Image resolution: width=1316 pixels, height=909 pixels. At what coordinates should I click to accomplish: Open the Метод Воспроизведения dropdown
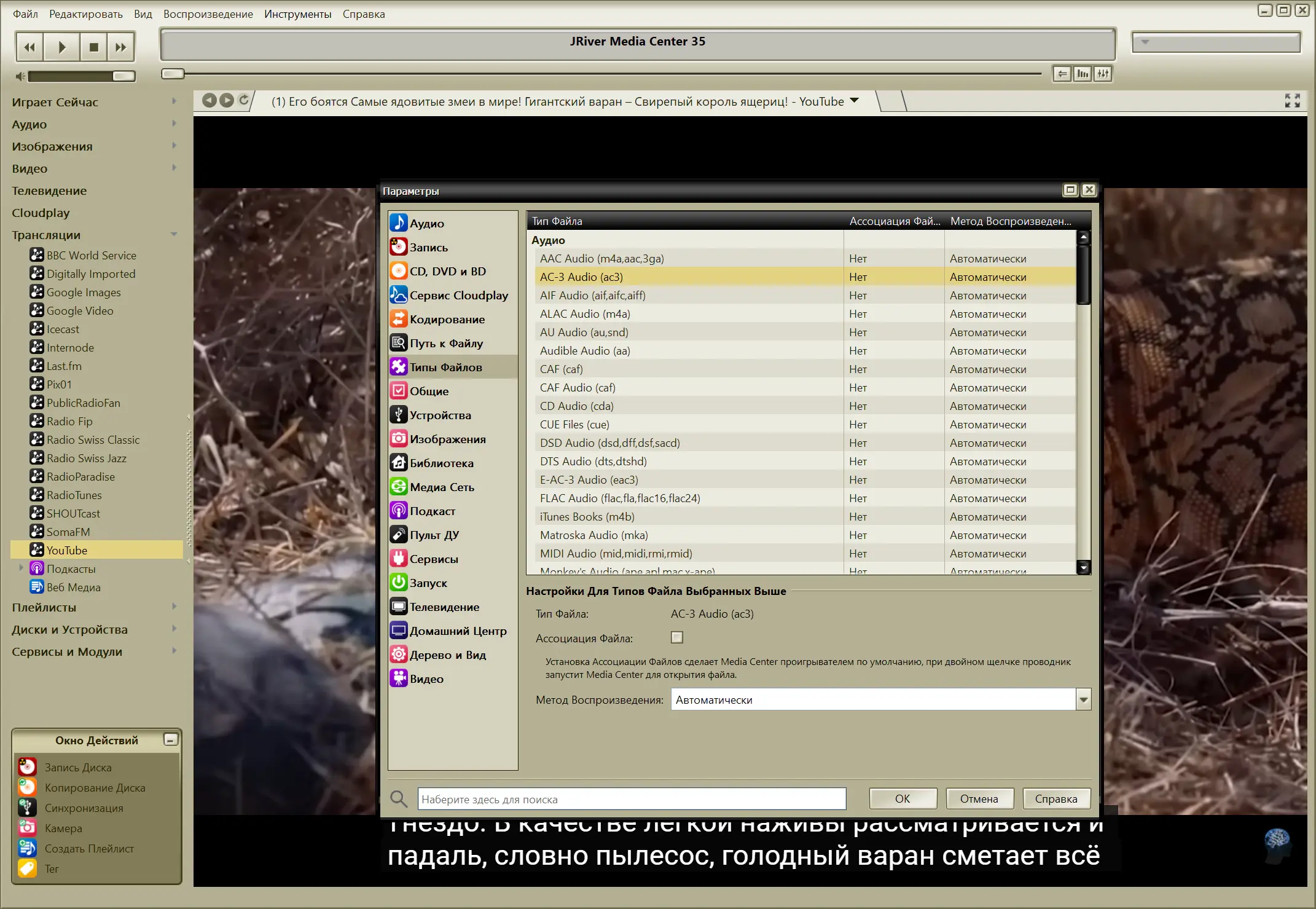(x=1083, y=699)
